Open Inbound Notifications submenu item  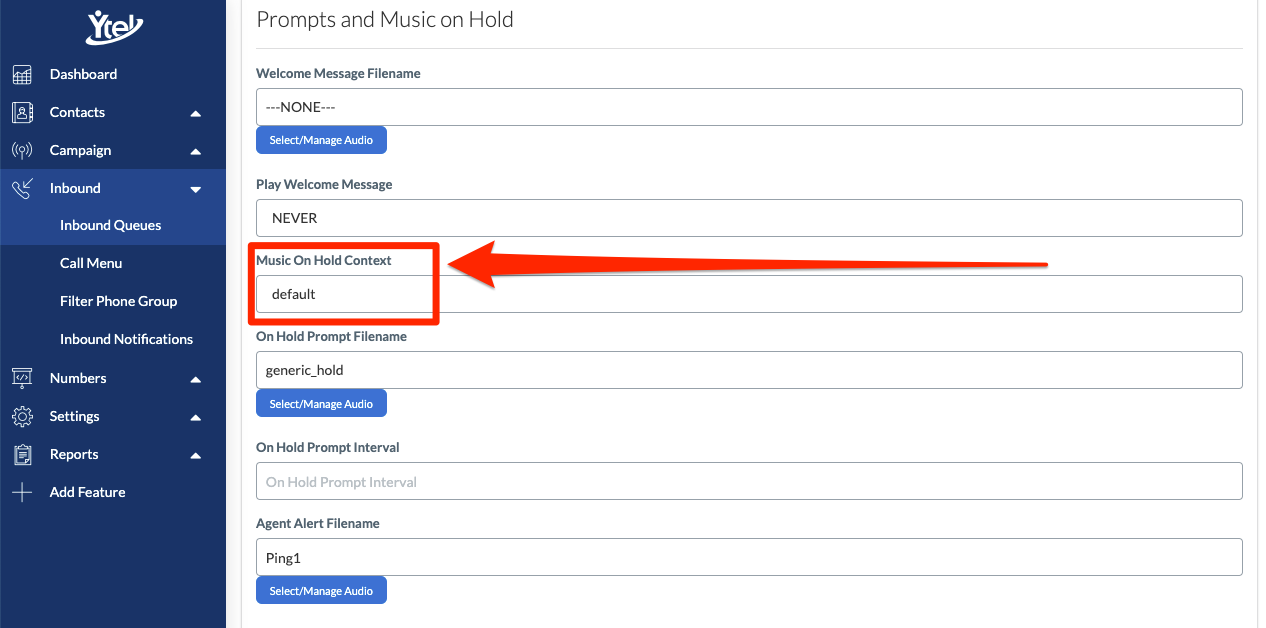126,339
